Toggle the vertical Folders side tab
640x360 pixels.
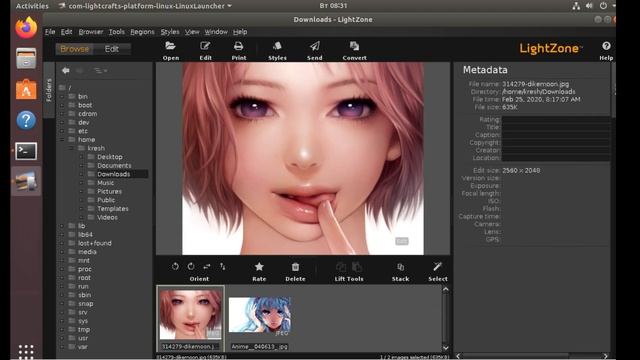[x=49, y=90]
